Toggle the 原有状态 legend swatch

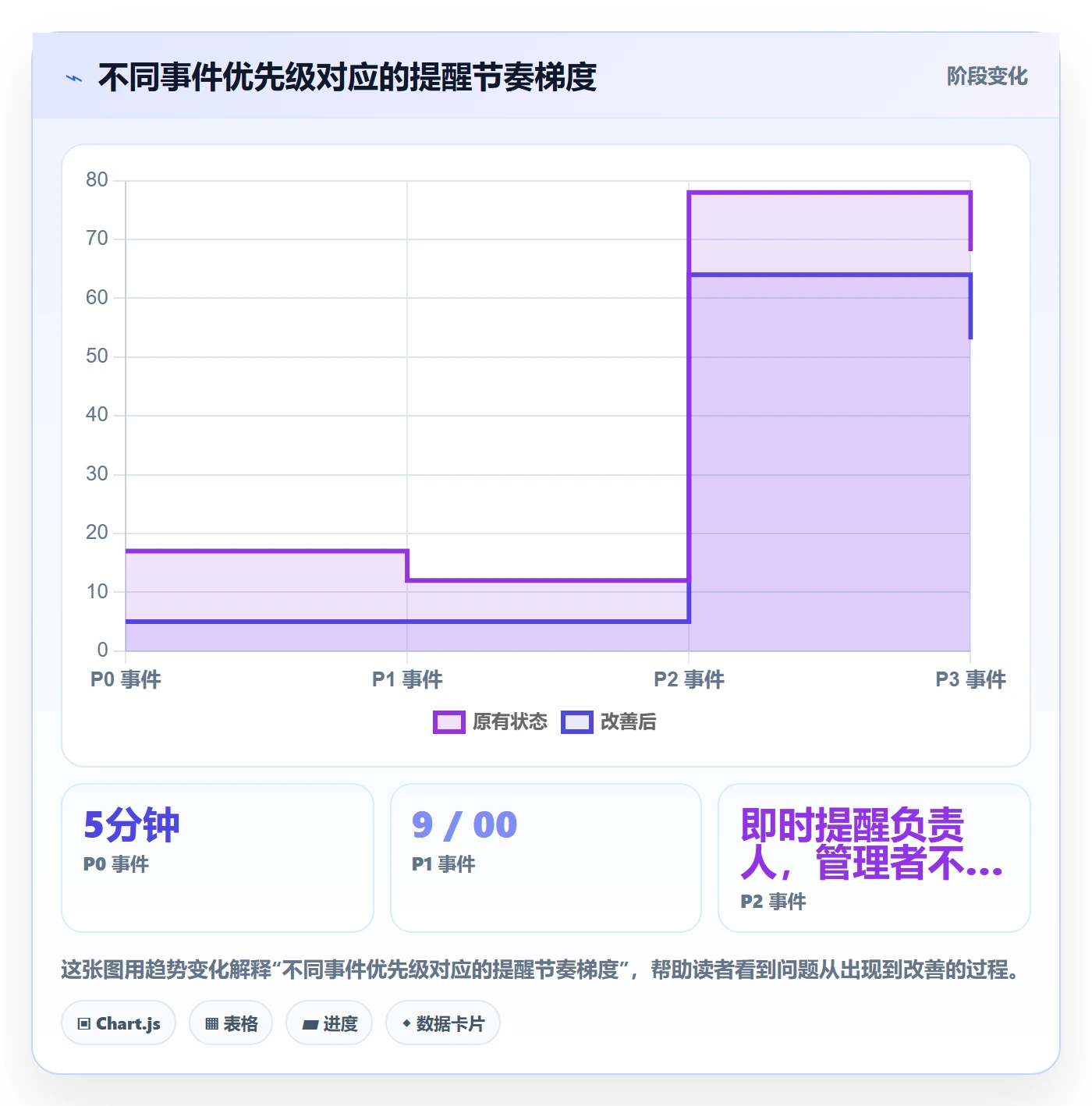[x=449, y=722]
